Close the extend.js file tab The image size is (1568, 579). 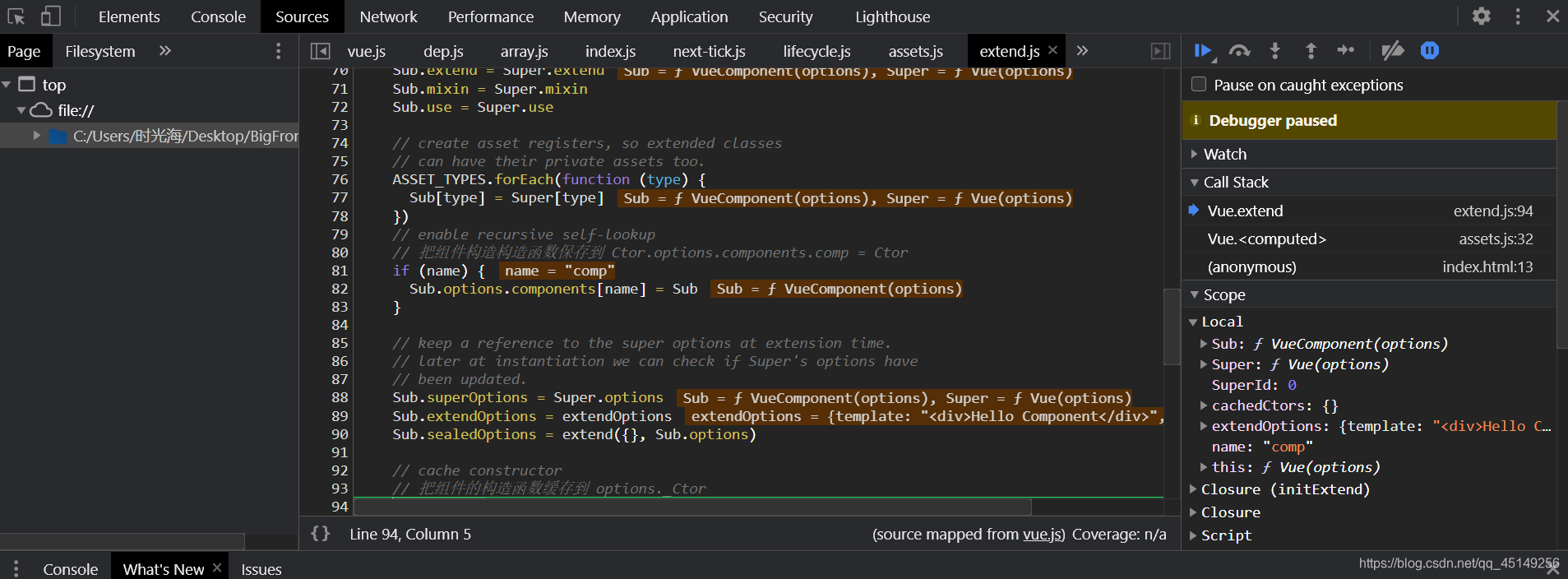coord(1052,51)
